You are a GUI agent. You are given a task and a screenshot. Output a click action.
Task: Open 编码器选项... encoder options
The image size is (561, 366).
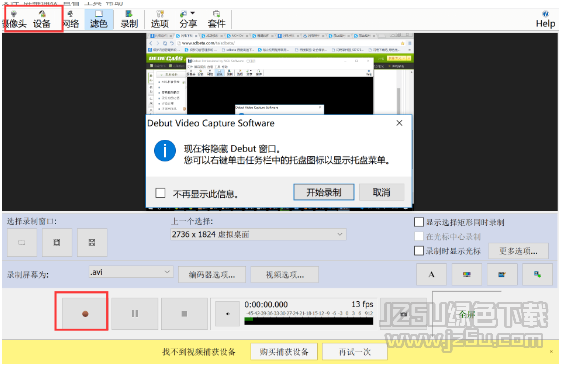pyautogui.click(x=212, y=275)
